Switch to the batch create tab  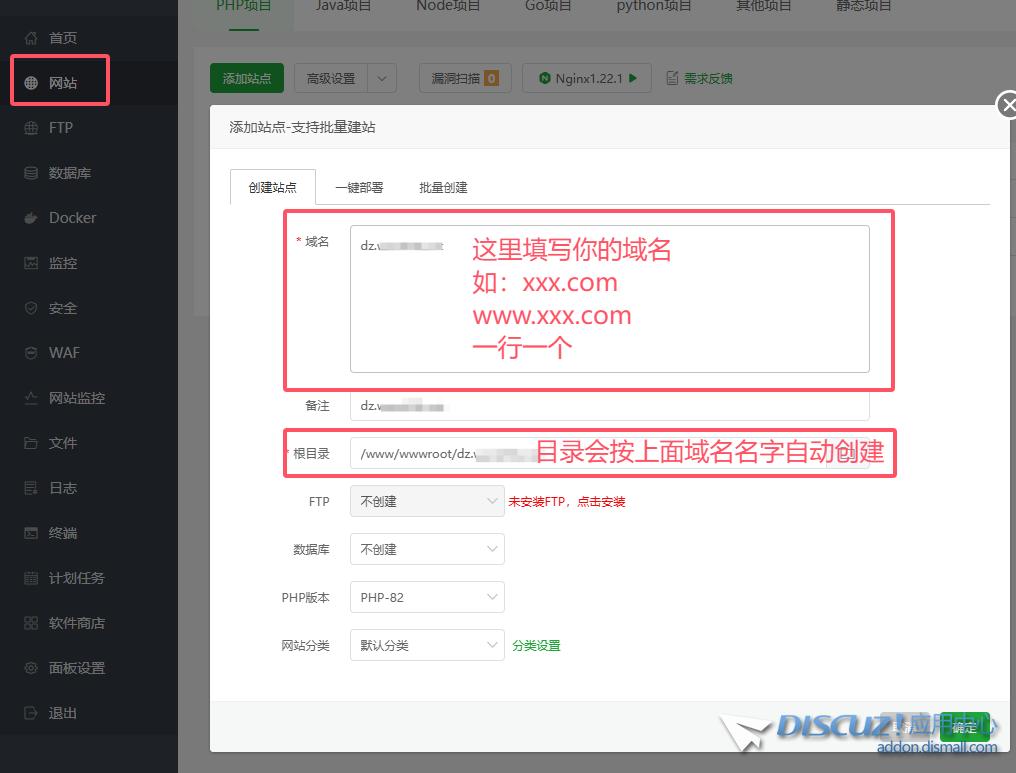443,187
